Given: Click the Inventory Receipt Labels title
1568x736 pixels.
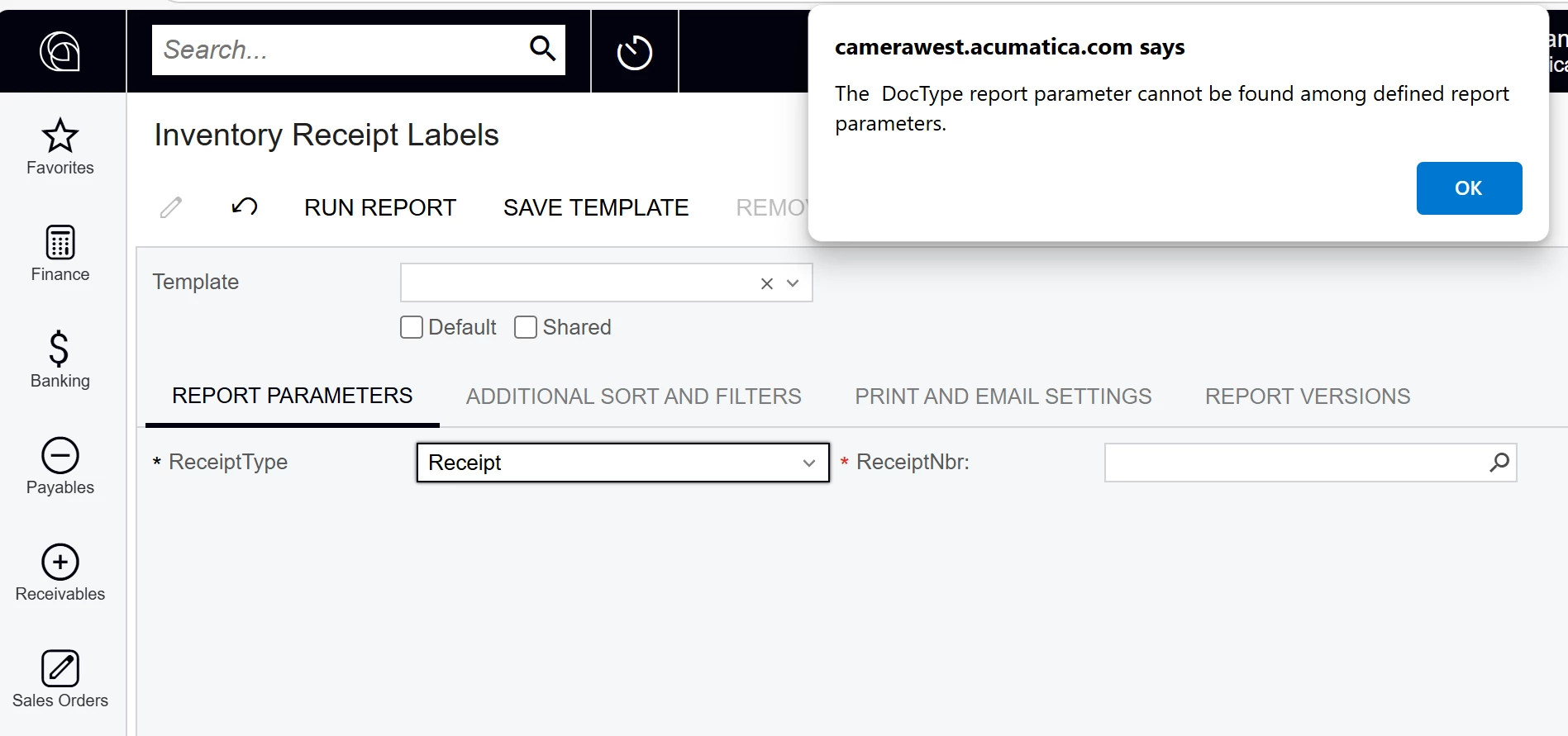Looking at the screenshot, I should 326,135.
